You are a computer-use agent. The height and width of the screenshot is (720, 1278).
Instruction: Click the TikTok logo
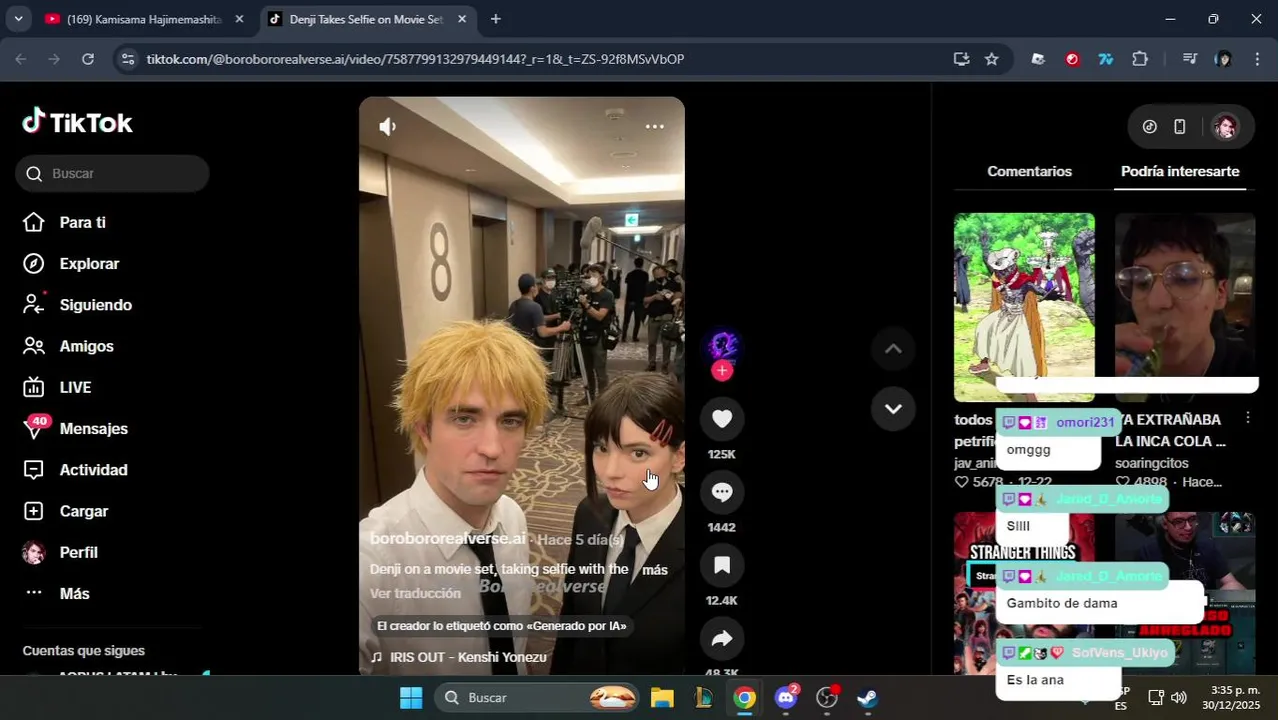(78, 122)
